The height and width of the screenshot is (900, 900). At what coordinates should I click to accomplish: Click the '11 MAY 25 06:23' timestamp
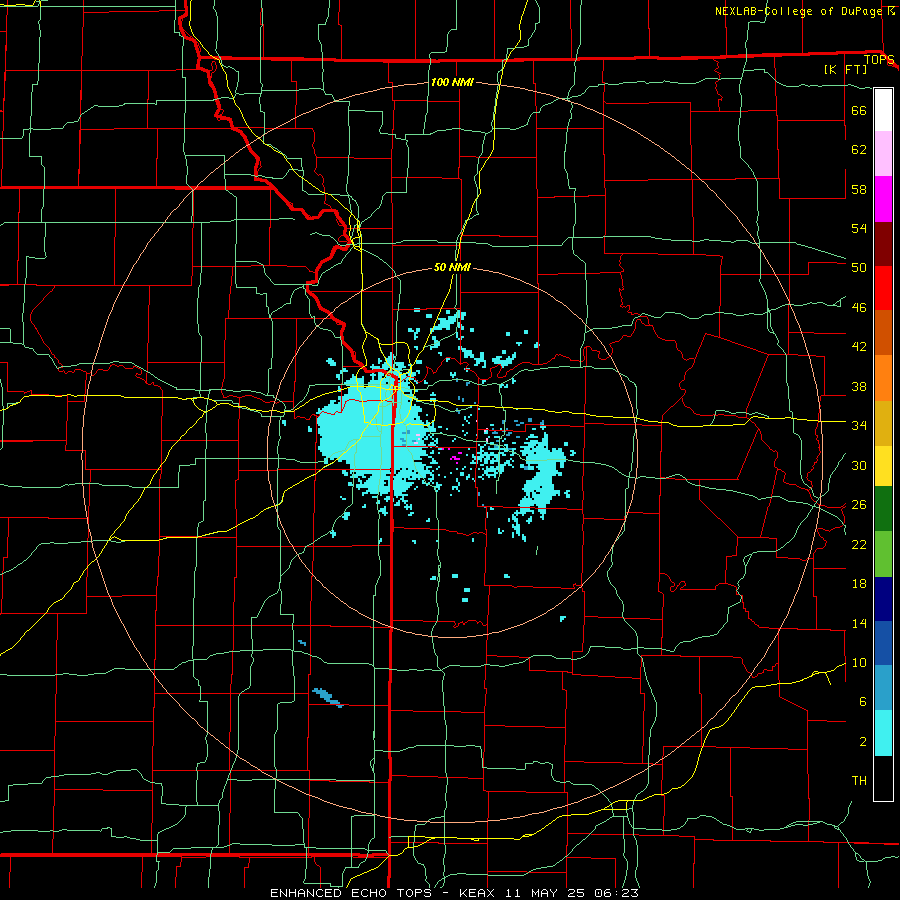point(572,893)
